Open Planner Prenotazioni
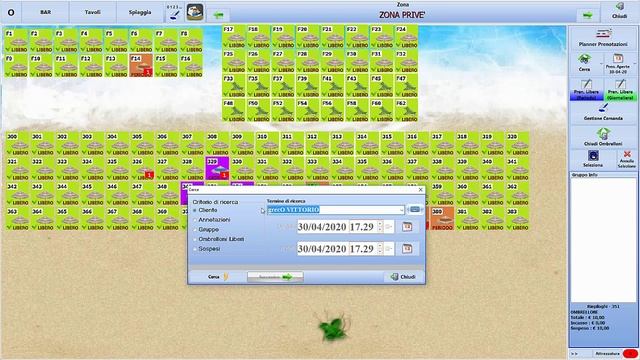The height and width of the screenshot is (360, 640). [x=603, y=38]
